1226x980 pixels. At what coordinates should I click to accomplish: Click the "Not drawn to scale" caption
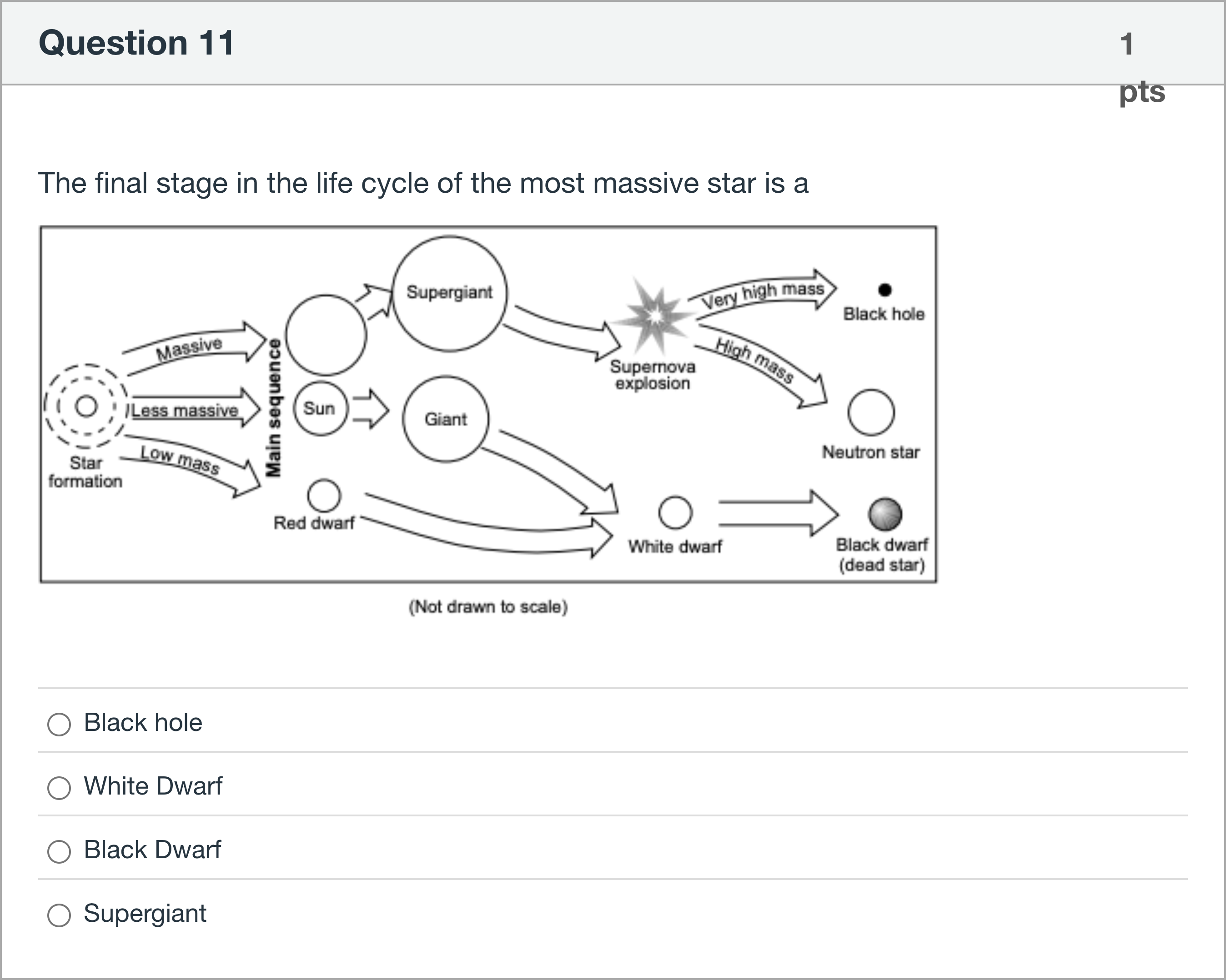pos(488,606)
